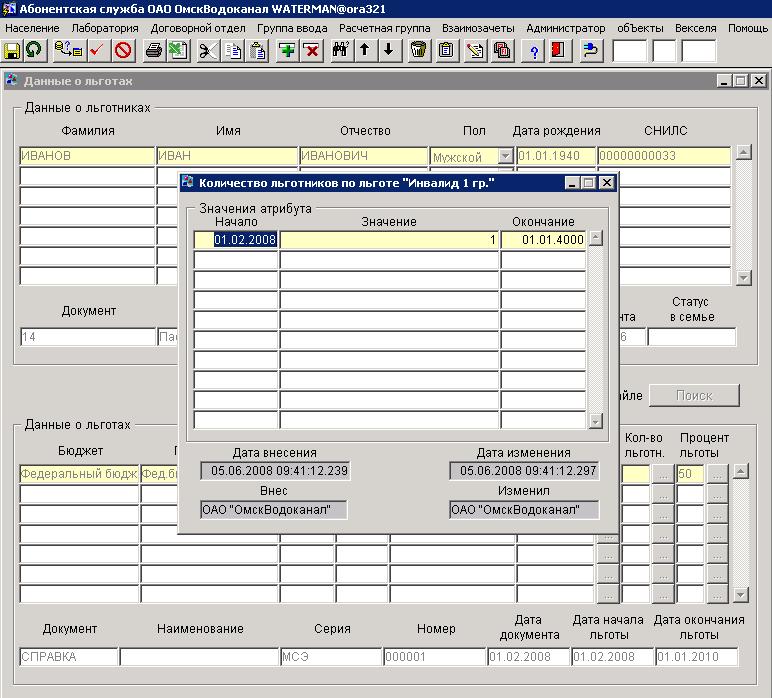Open ellipsis picker next to Процент льготы 50
The width and height of the screenshot is (772, 698).
click(716, 473)
